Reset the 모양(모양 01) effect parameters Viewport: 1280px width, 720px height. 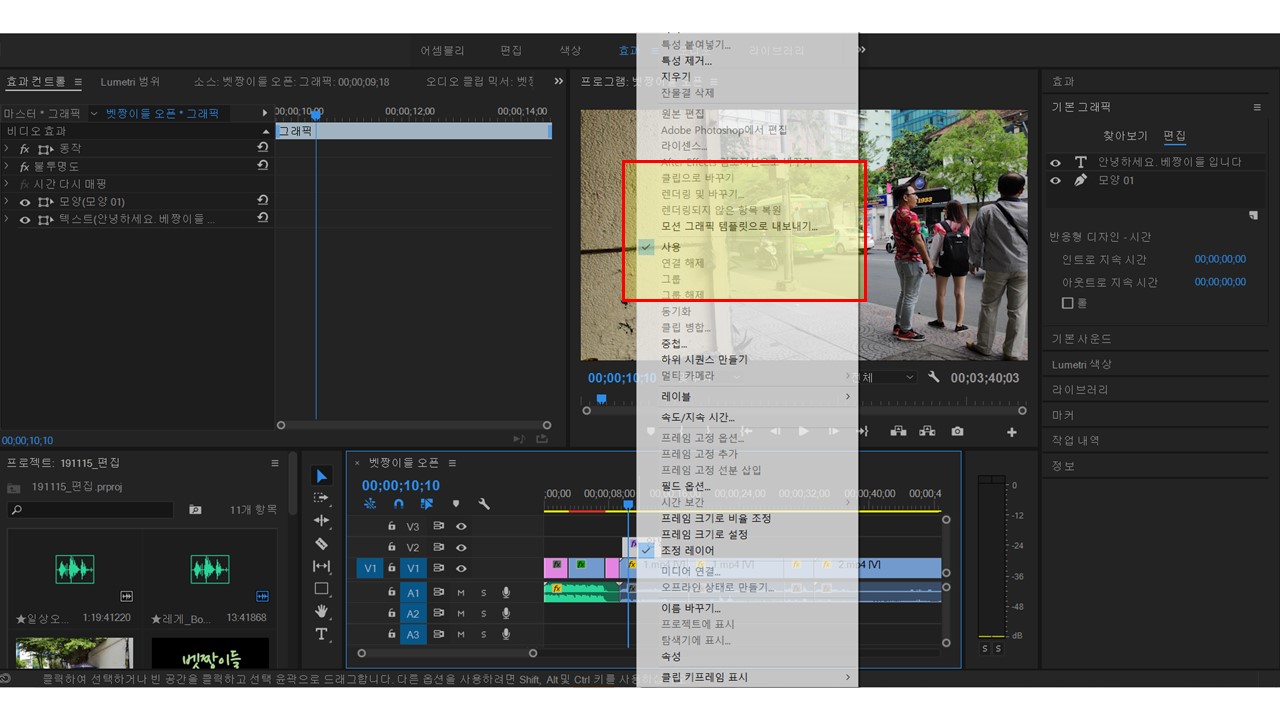(x=262, y=201)
